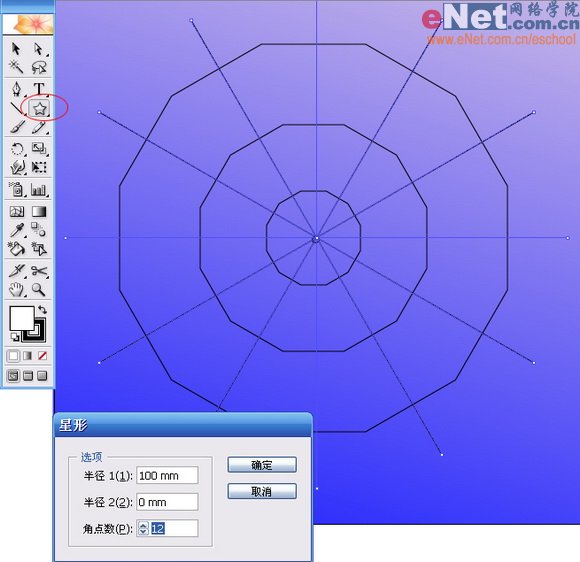Click the 角点数 stepper arrows
Image resolution: width=580 pixels, height=562 pixels.
[143, 528]
